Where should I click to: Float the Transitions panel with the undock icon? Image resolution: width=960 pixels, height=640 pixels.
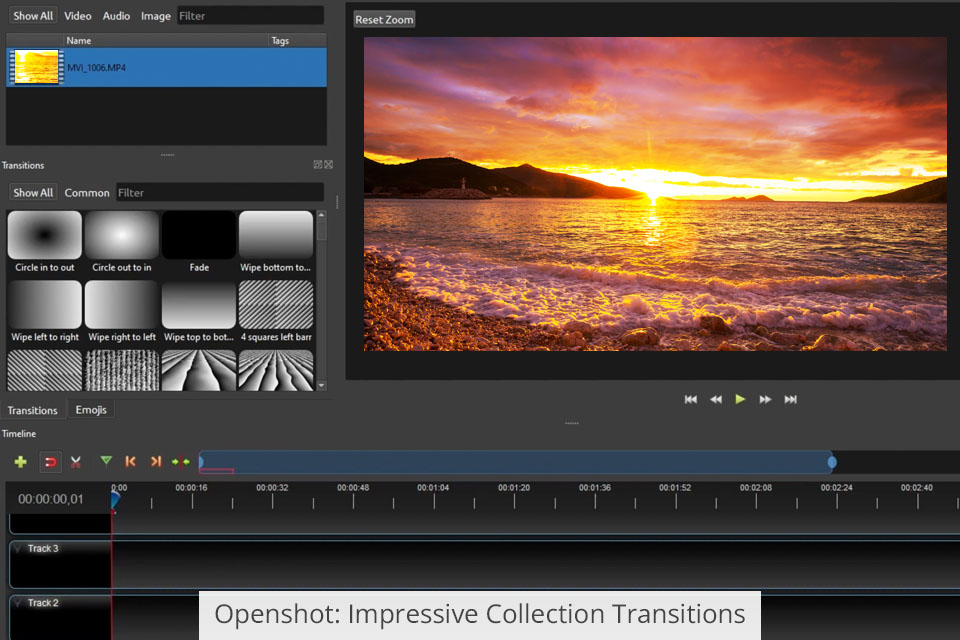(x=318, y=165)
